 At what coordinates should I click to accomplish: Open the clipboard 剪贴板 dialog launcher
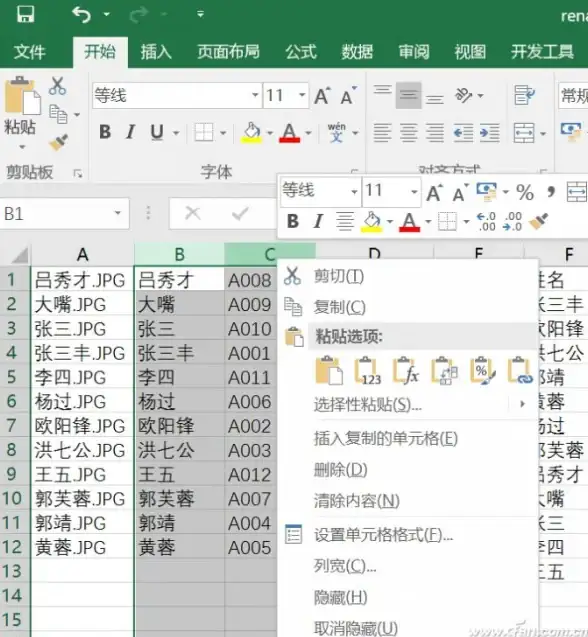click(78, 174)
